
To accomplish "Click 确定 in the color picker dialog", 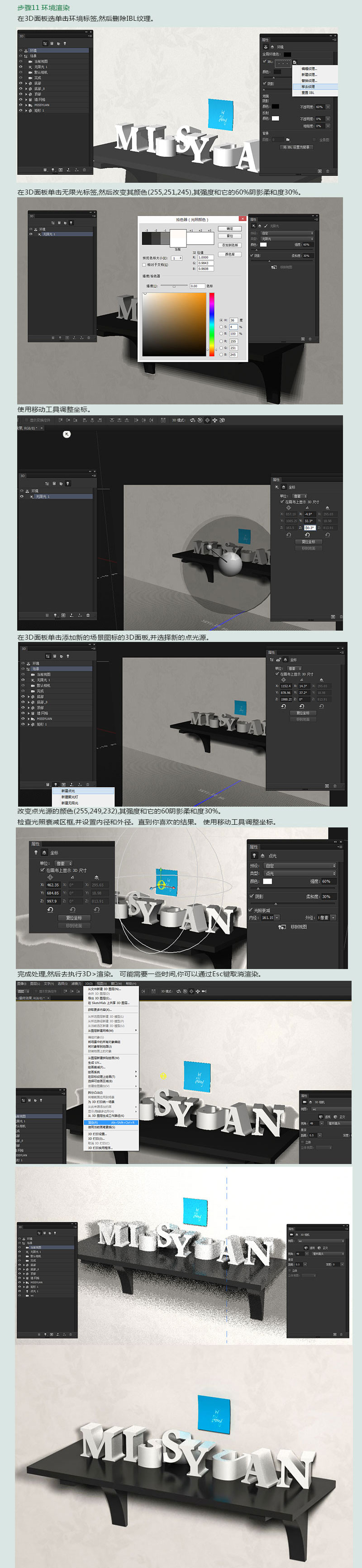I will coord(230,229).
